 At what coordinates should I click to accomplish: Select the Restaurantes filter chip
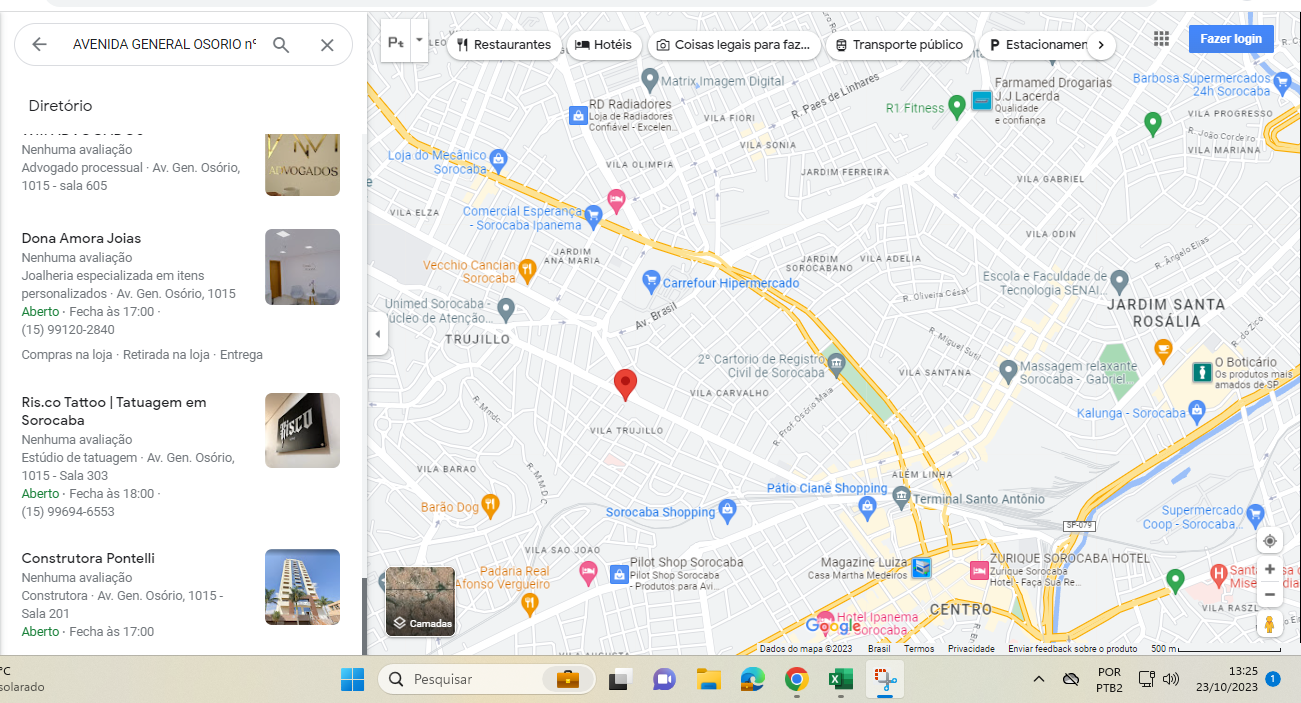(x=504, y=45)
